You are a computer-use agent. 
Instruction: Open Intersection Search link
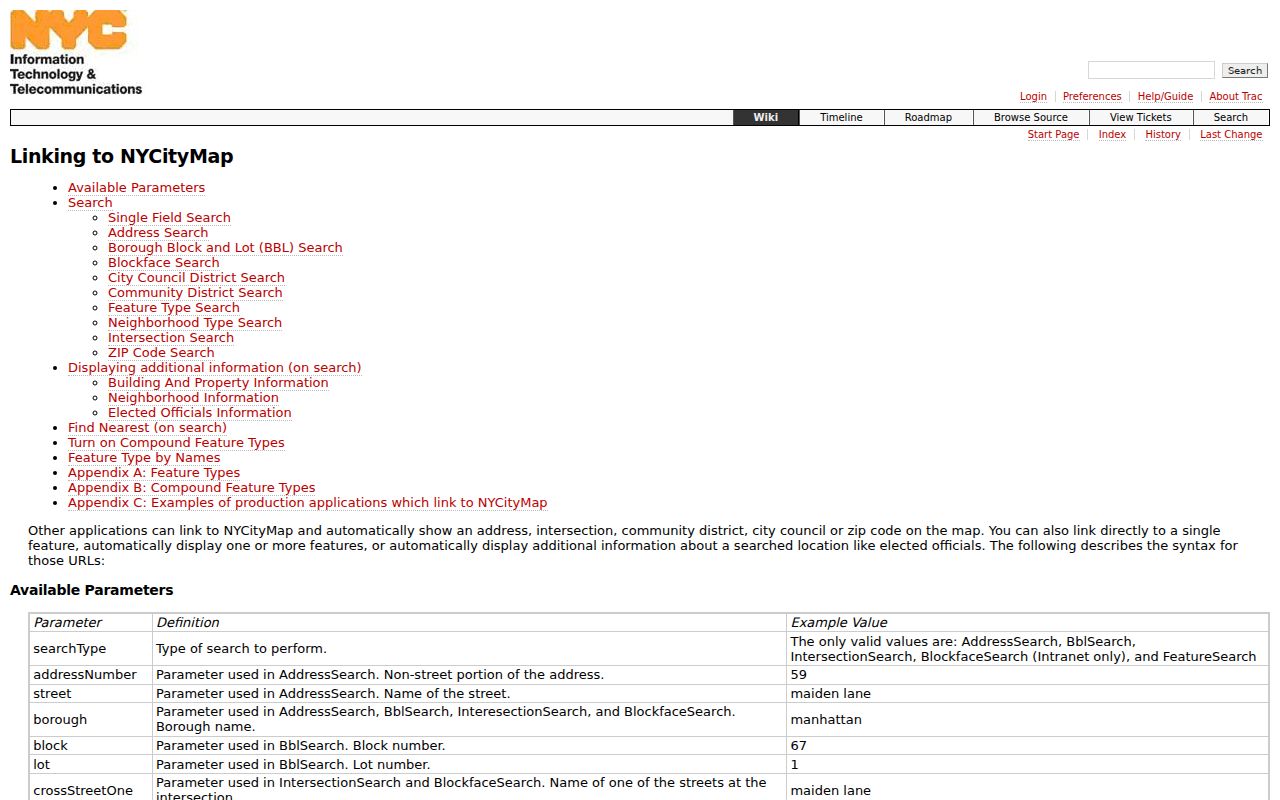[171, 338]
